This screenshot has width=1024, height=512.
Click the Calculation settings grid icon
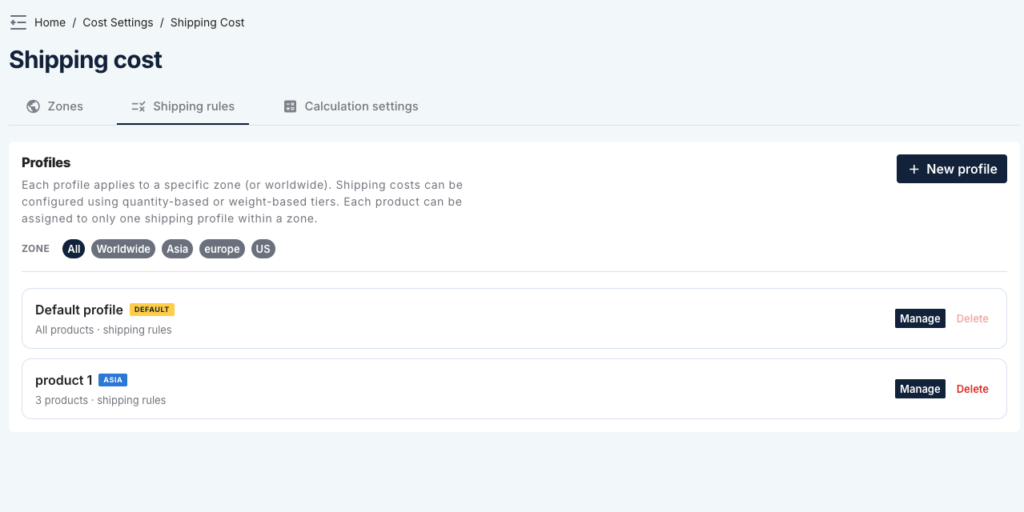(x=290, y=106)
